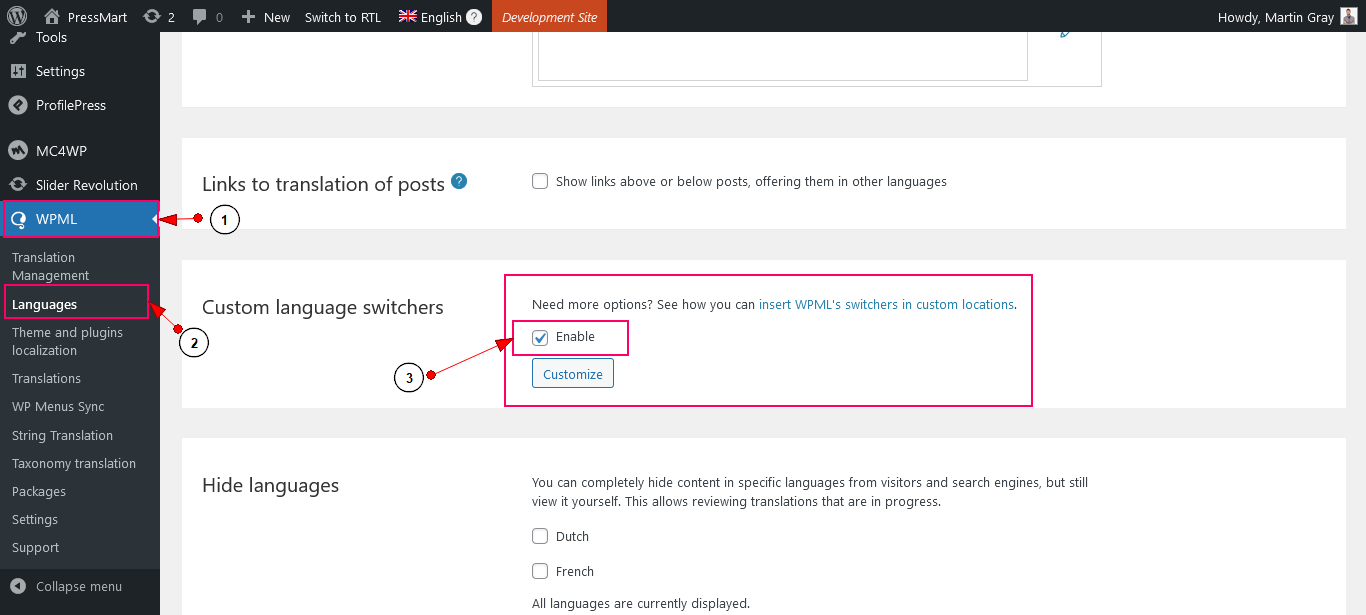Enable show links above or below posts
The height and width of the screenshot is (615, 1366).
point(540,181)
